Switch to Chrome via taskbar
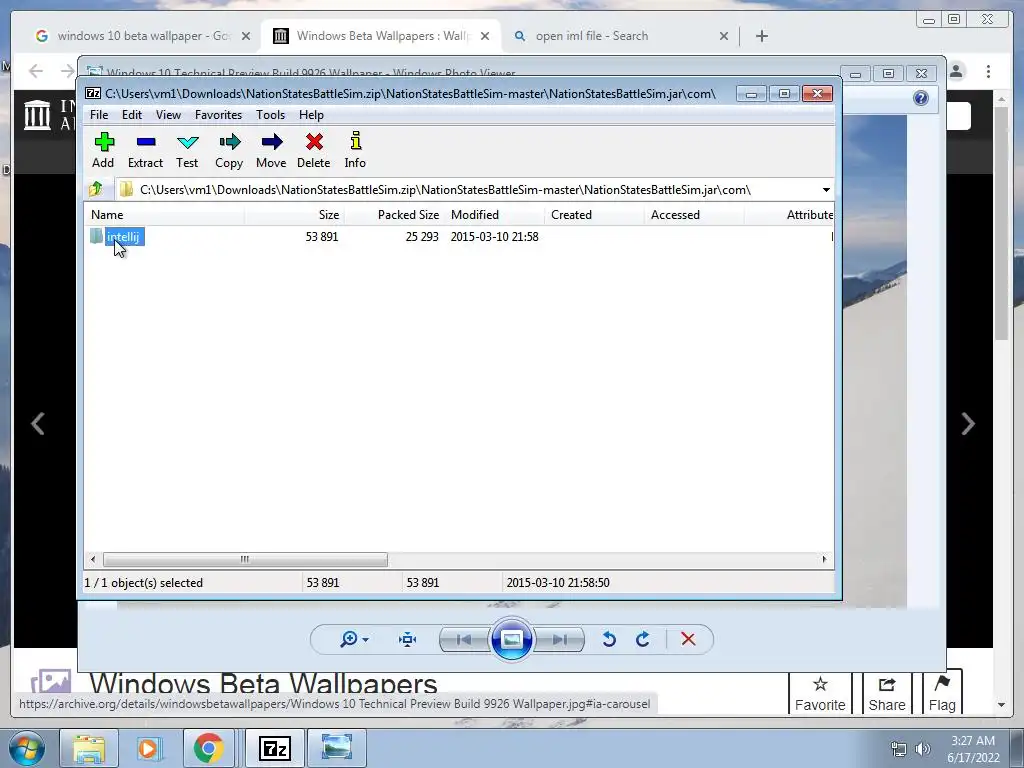Image resolution: width=1024 pixels, height=768 pixels. coord(208,748)
